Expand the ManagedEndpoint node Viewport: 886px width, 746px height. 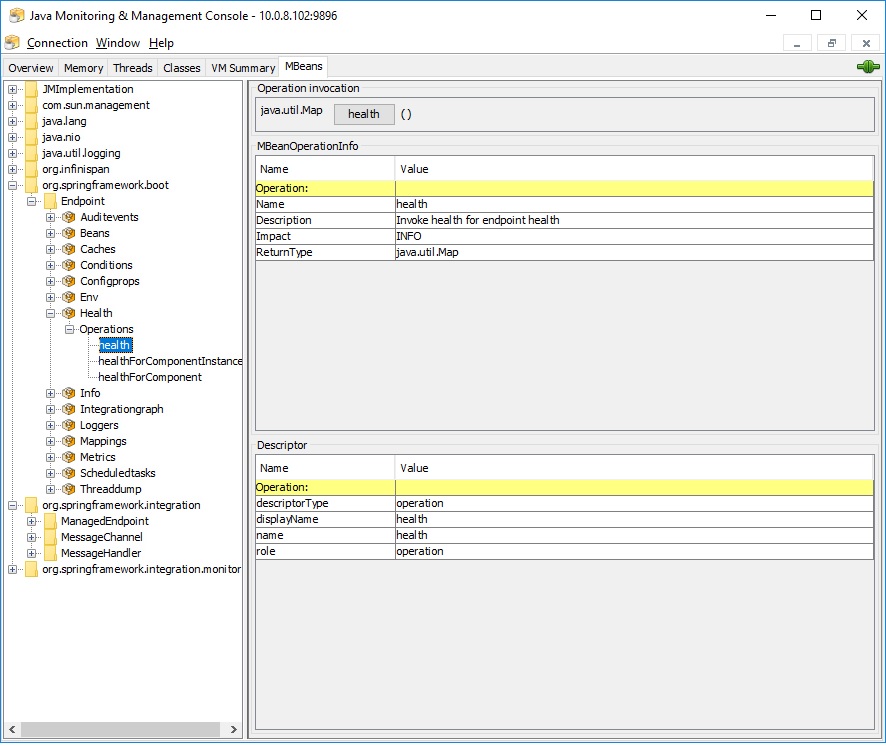click(x=32, y=521)
